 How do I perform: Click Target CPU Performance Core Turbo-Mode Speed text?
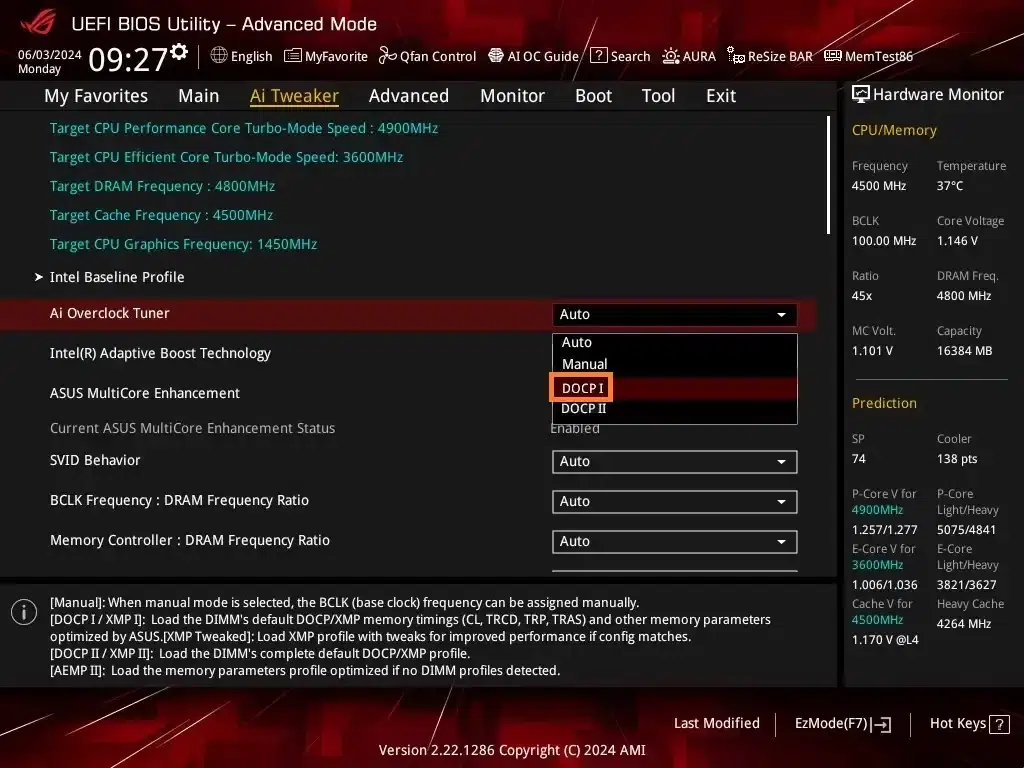click(244, 128)
